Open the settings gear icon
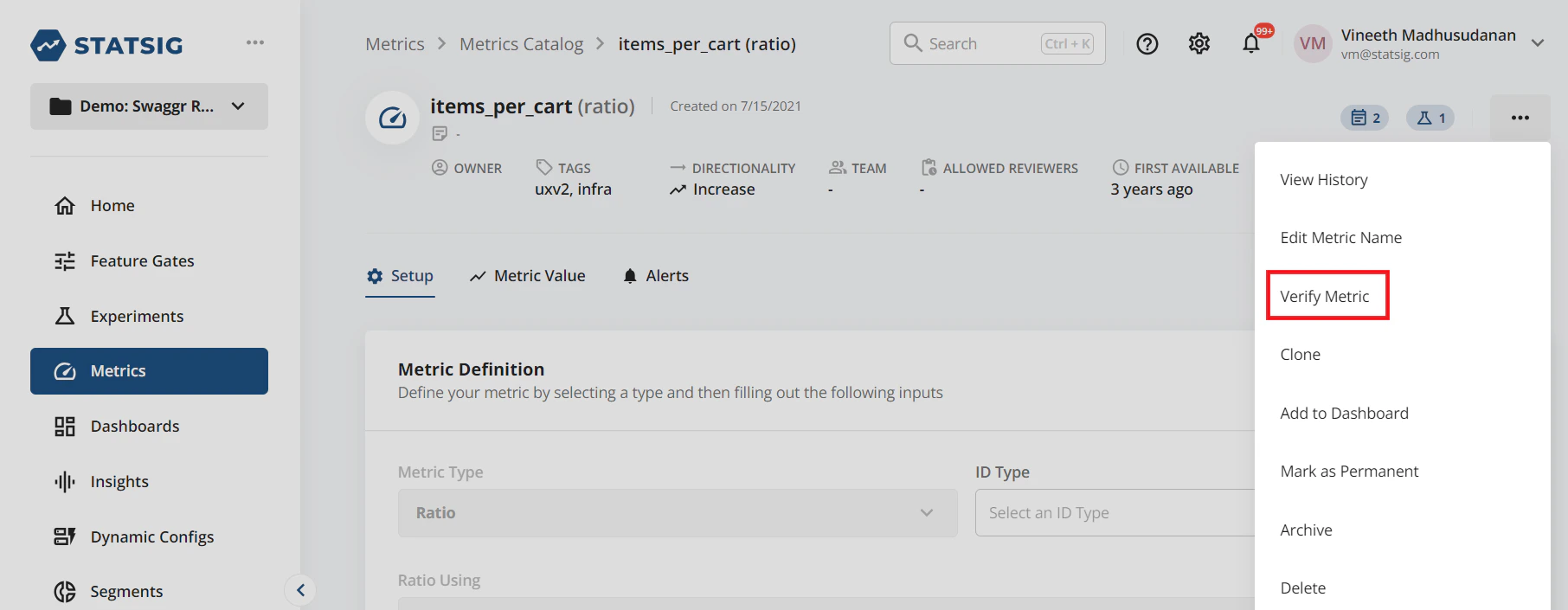Viewport: 1568px width, 610px height. tap(1199, 43)
